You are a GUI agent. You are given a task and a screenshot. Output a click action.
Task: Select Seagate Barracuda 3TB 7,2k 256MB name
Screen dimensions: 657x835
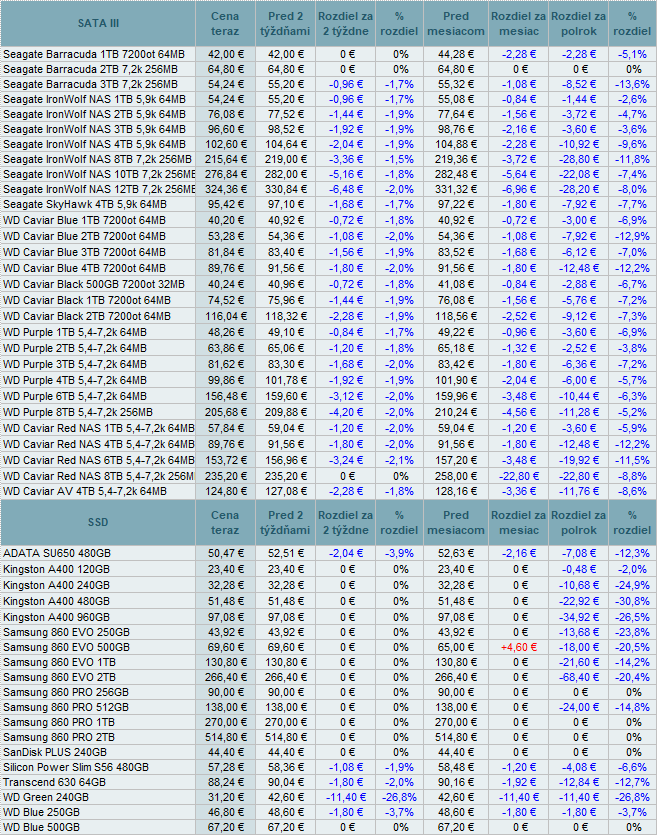[x=91, y=84]
